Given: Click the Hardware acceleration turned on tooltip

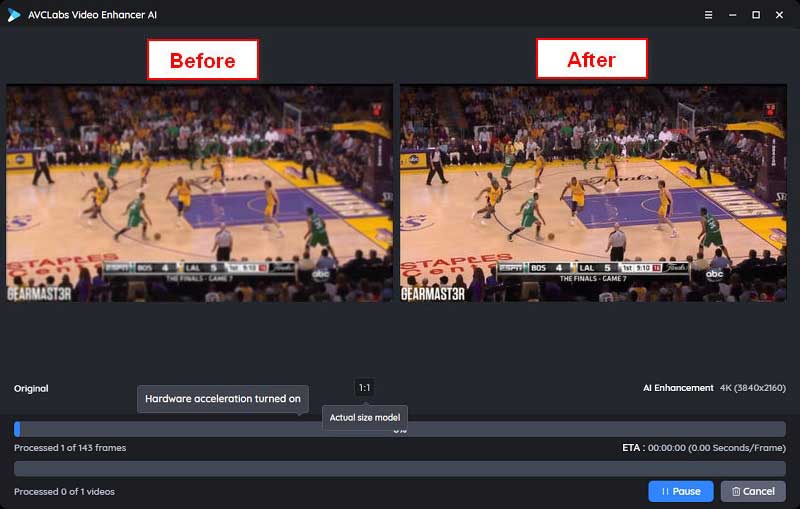Looking at the screenshot, I should pyautogui.click(x=223, y=399).
